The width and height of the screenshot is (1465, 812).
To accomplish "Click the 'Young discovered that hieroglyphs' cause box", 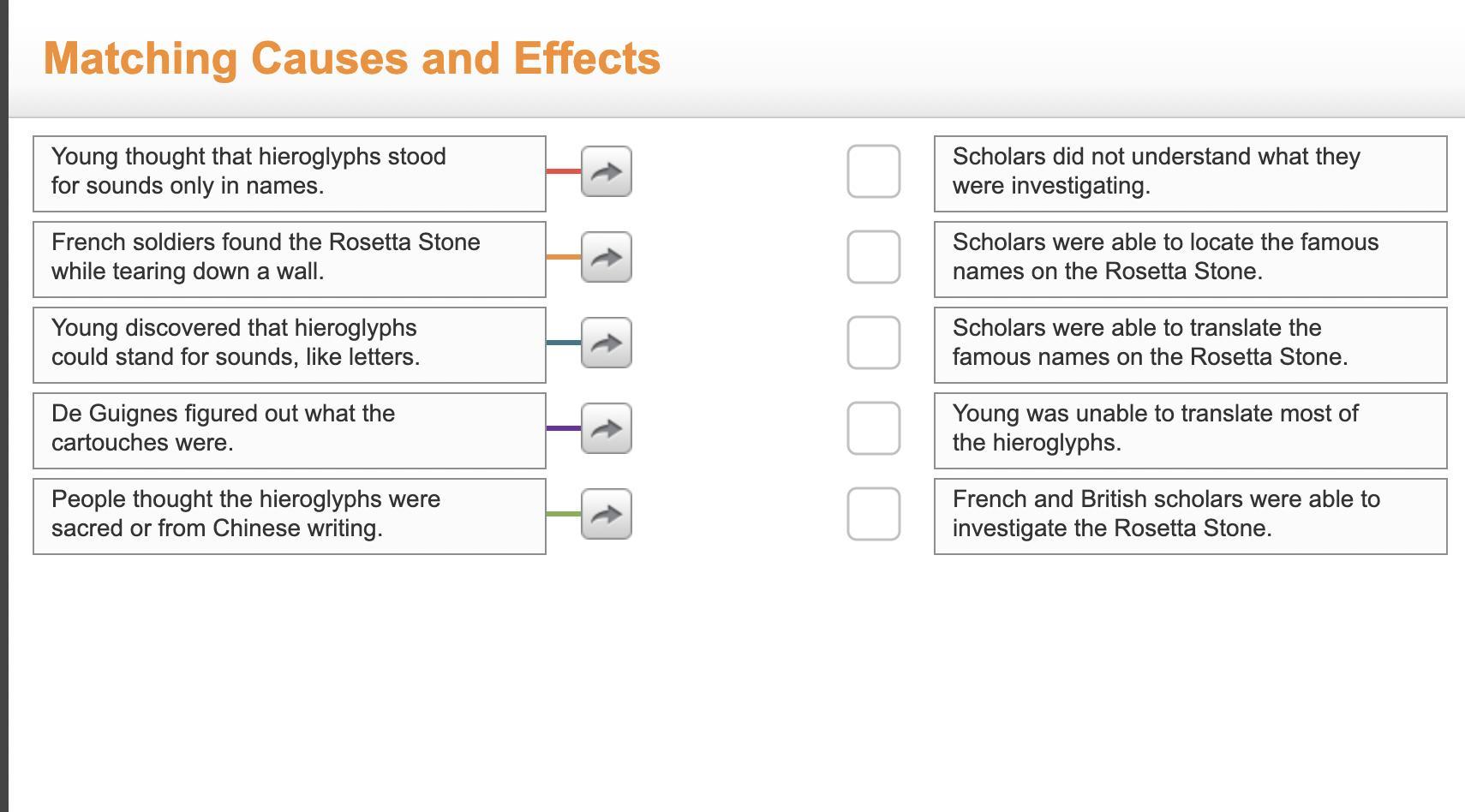I will click(290, 344).
